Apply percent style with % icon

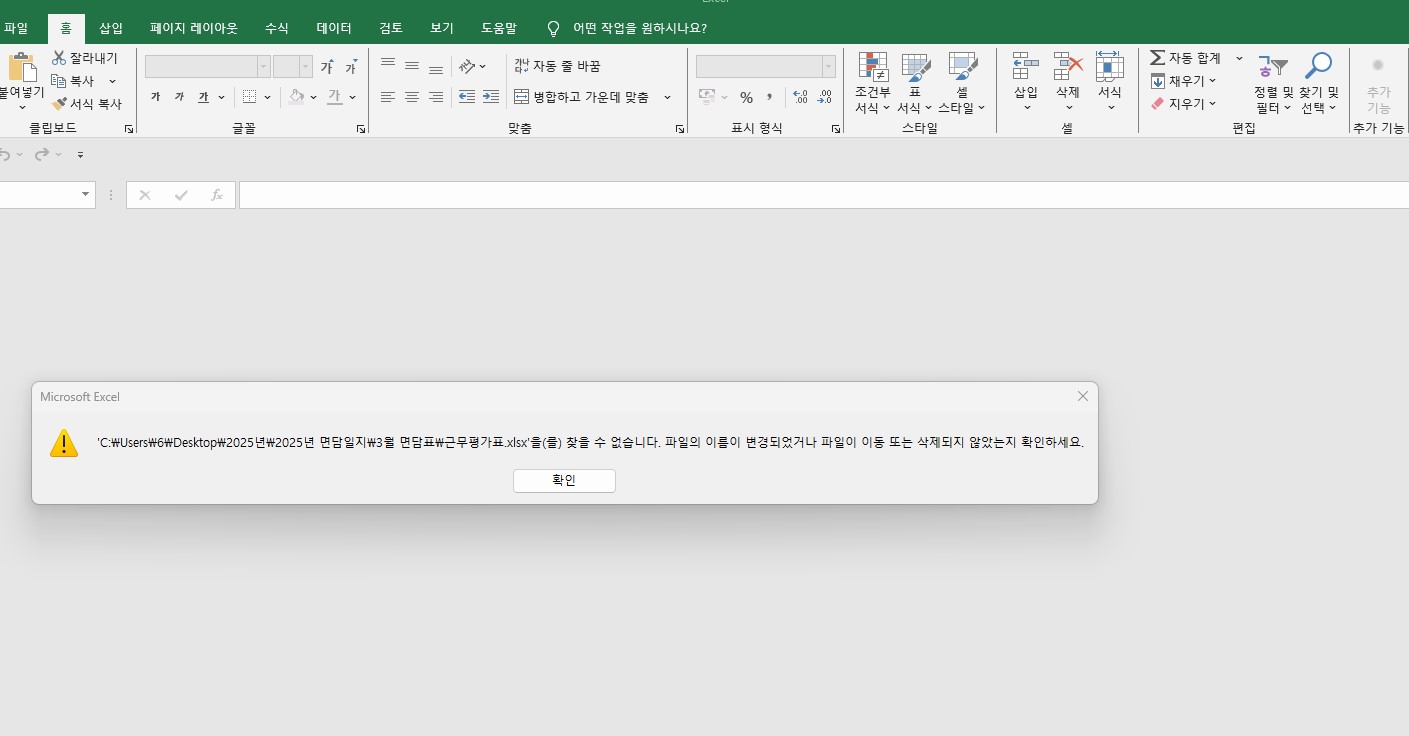[746, 97]
